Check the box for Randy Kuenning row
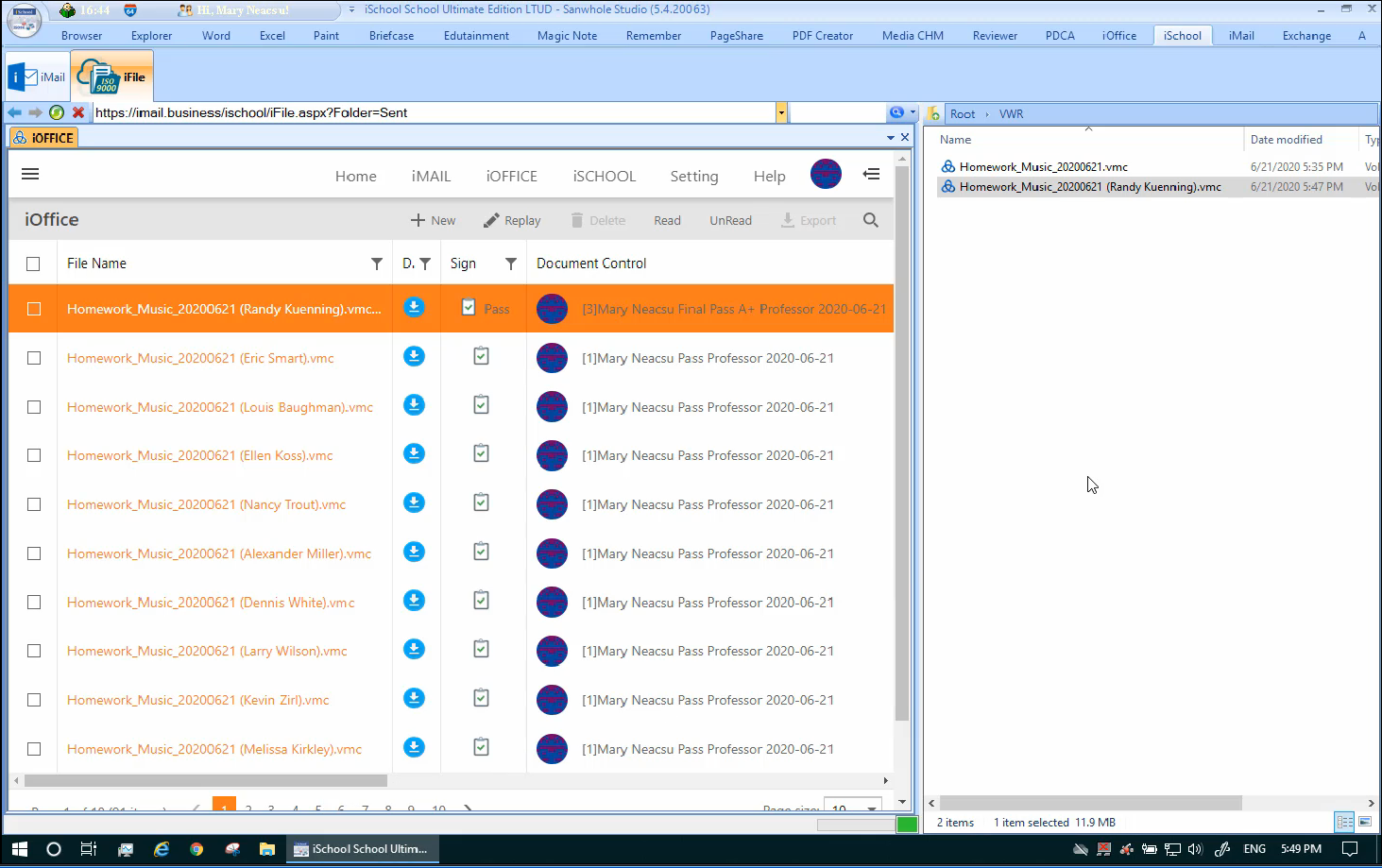 (34, 309)
